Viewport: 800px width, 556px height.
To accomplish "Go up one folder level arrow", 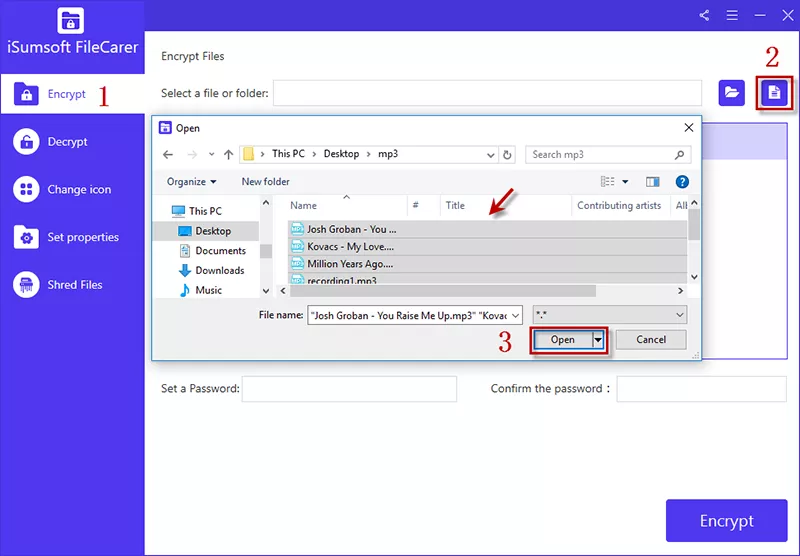I will point(229,155).
